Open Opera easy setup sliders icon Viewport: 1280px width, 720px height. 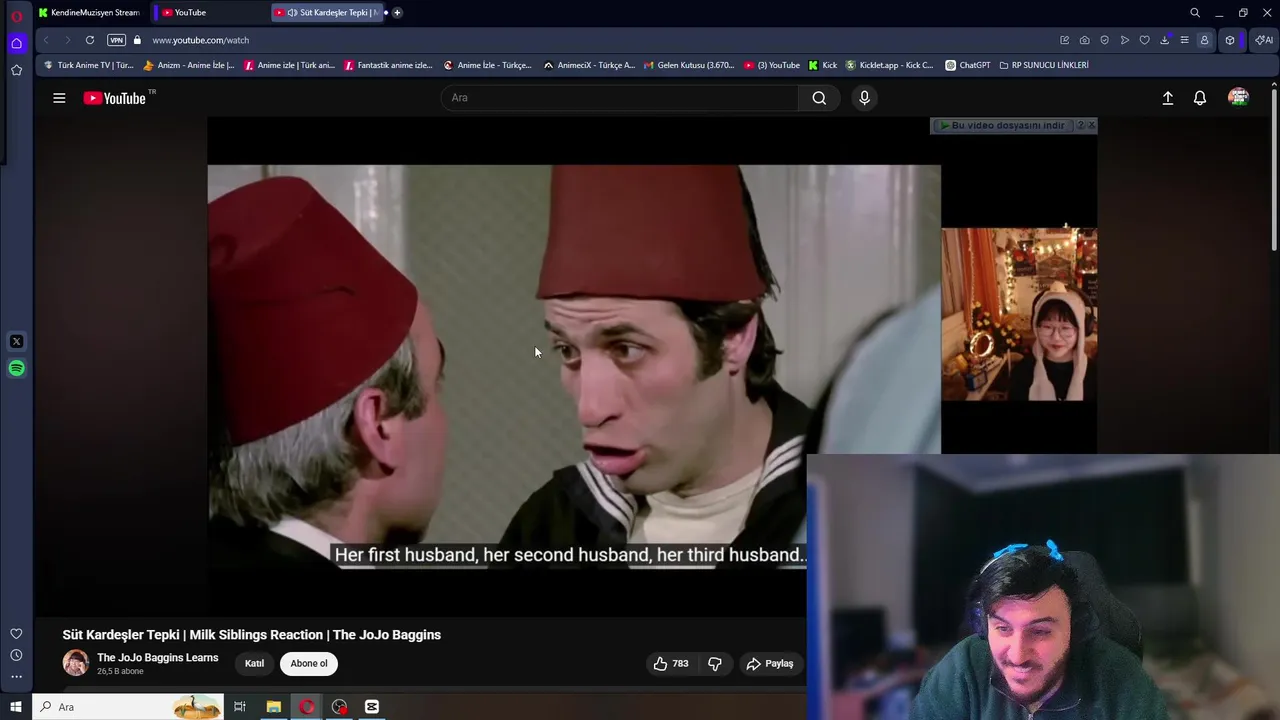click(1184, 40)
